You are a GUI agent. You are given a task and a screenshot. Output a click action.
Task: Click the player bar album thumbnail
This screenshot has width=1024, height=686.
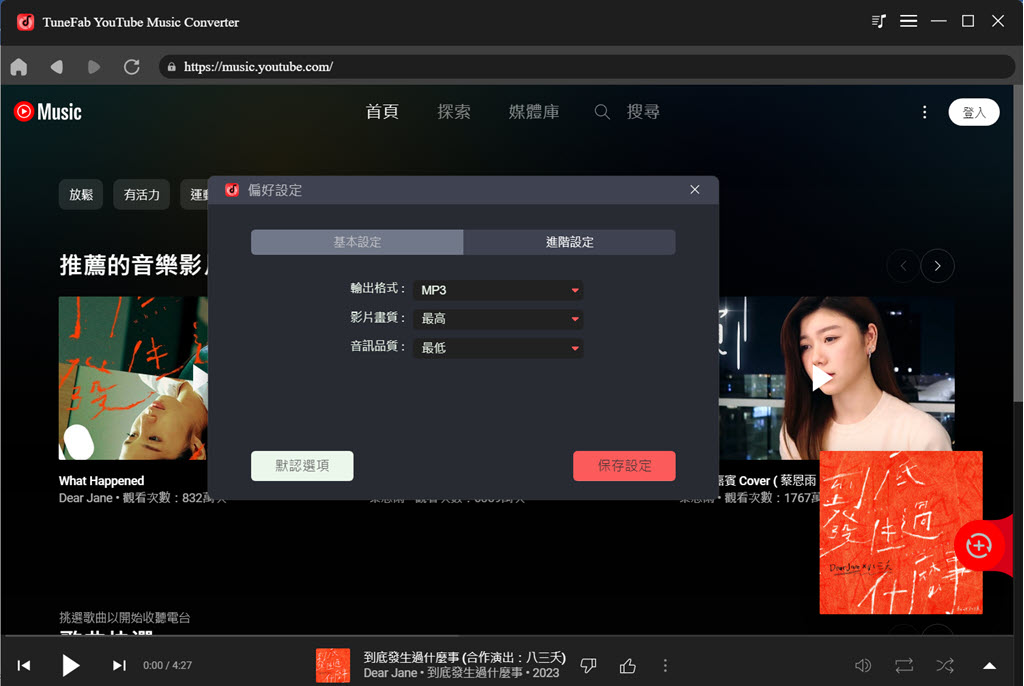(333, 665)
